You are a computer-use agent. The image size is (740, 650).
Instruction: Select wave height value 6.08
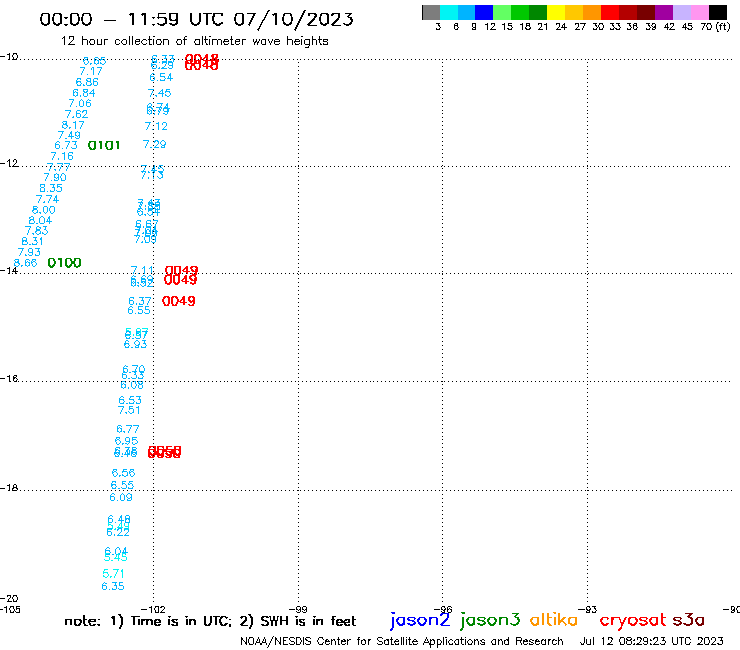click(x=132, y=385)
